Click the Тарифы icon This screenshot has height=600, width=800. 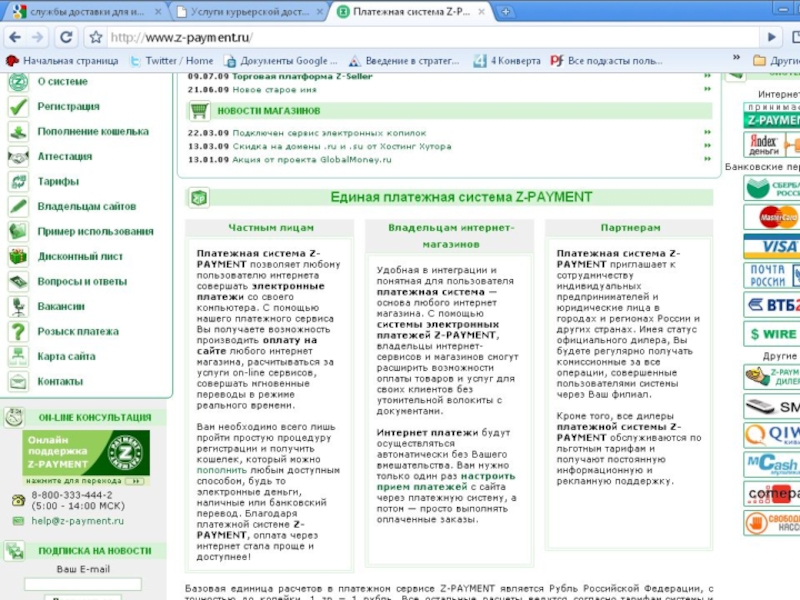[x=18, y=182]
